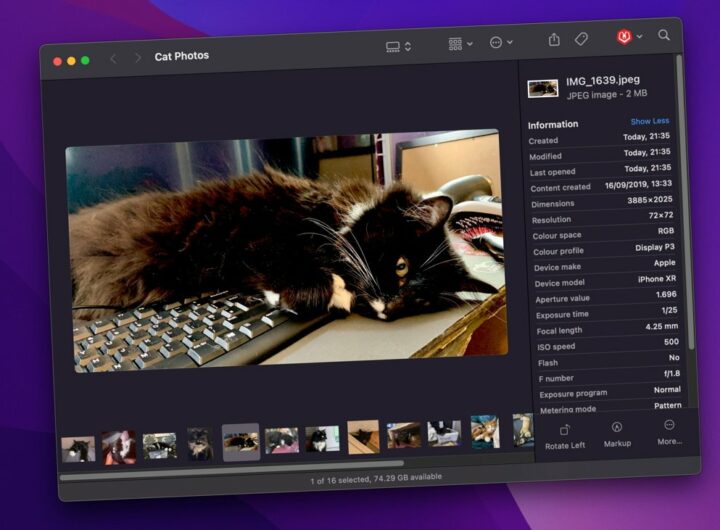
Task: Go forward with the right chevron arrow
Action: click(137, 58)
